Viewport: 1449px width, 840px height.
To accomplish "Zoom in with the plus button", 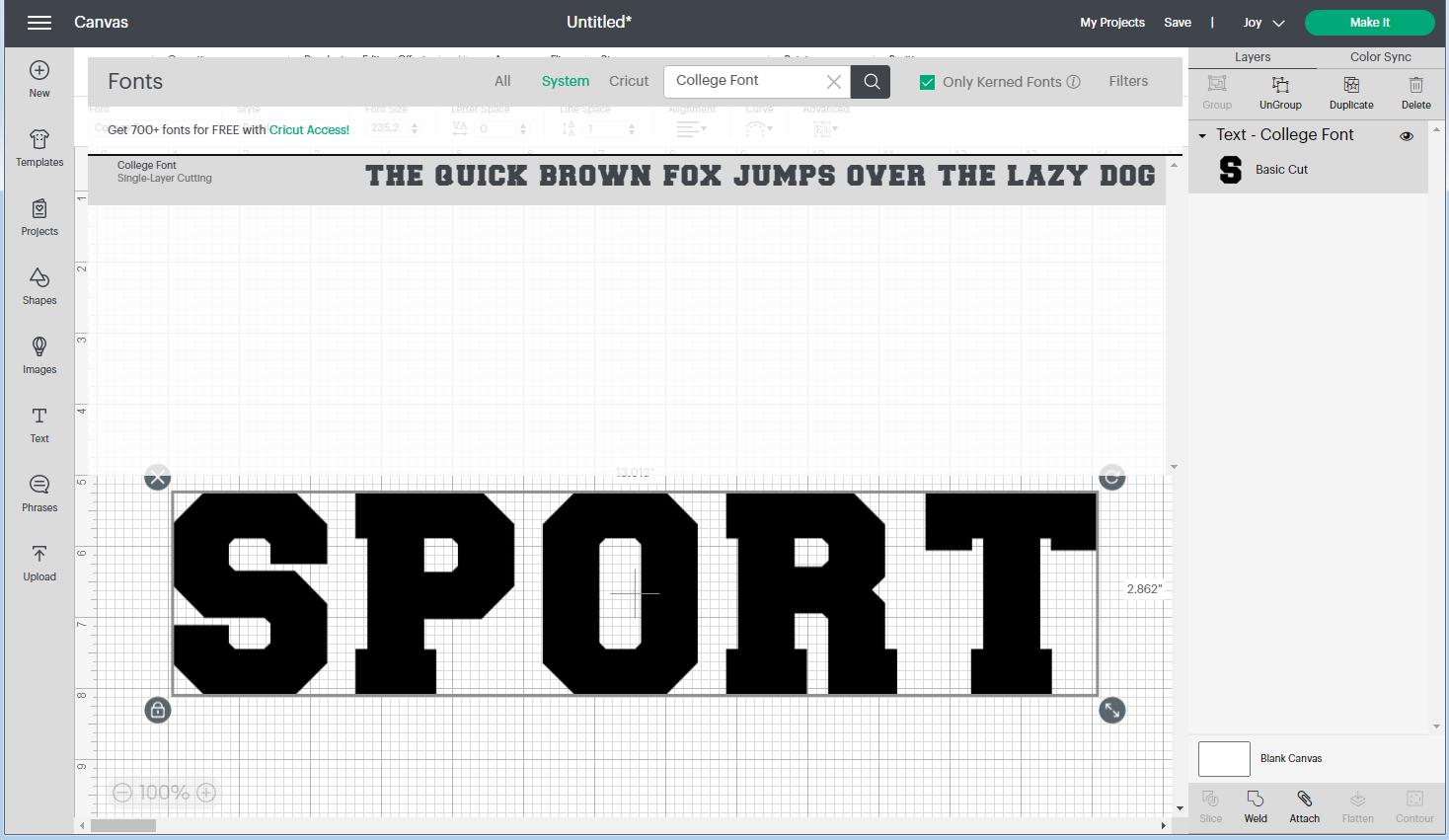I will (206, 793).
